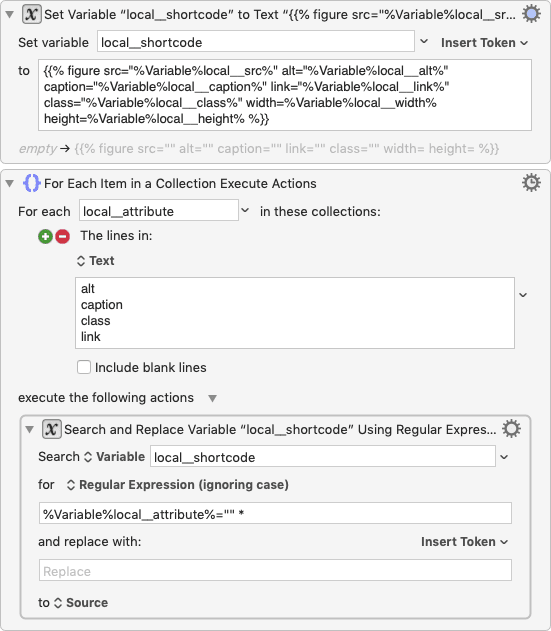This screenshot has width=551, height=631.
Task: Click the empty result preview text
Action: 259,149
